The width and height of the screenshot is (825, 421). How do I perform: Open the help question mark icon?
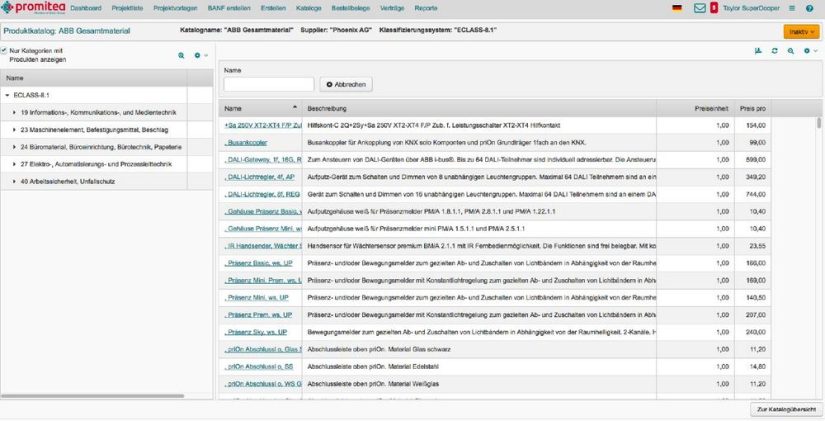pos(810,8)
